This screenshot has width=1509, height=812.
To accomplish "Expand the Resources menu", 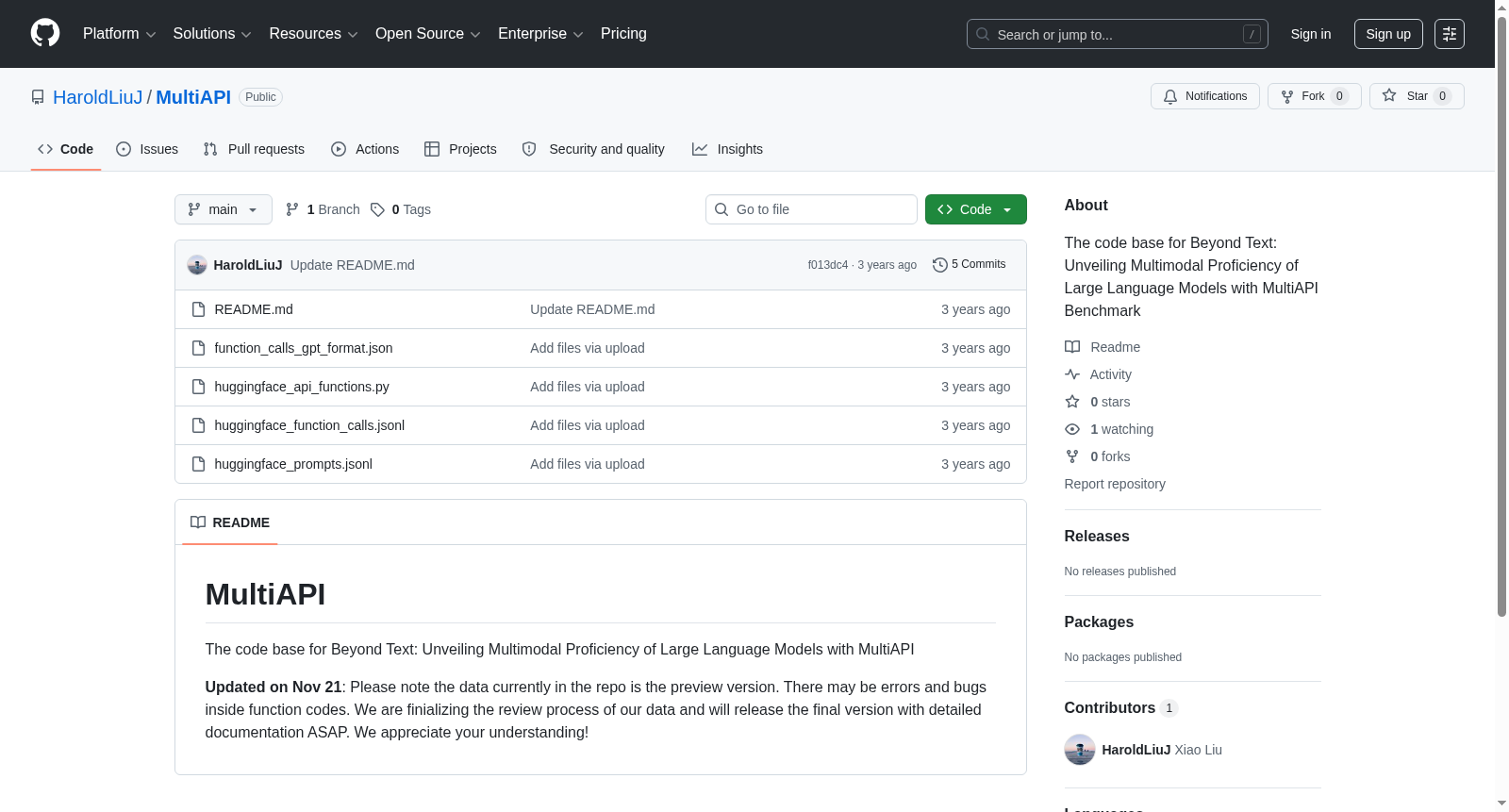I will [313, 34].
